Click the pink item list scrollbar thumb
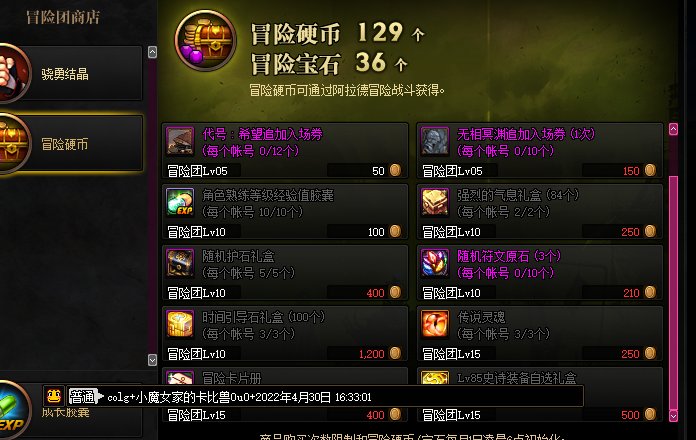This screenshot has width=696, height=440. click(x=673, y=293)
